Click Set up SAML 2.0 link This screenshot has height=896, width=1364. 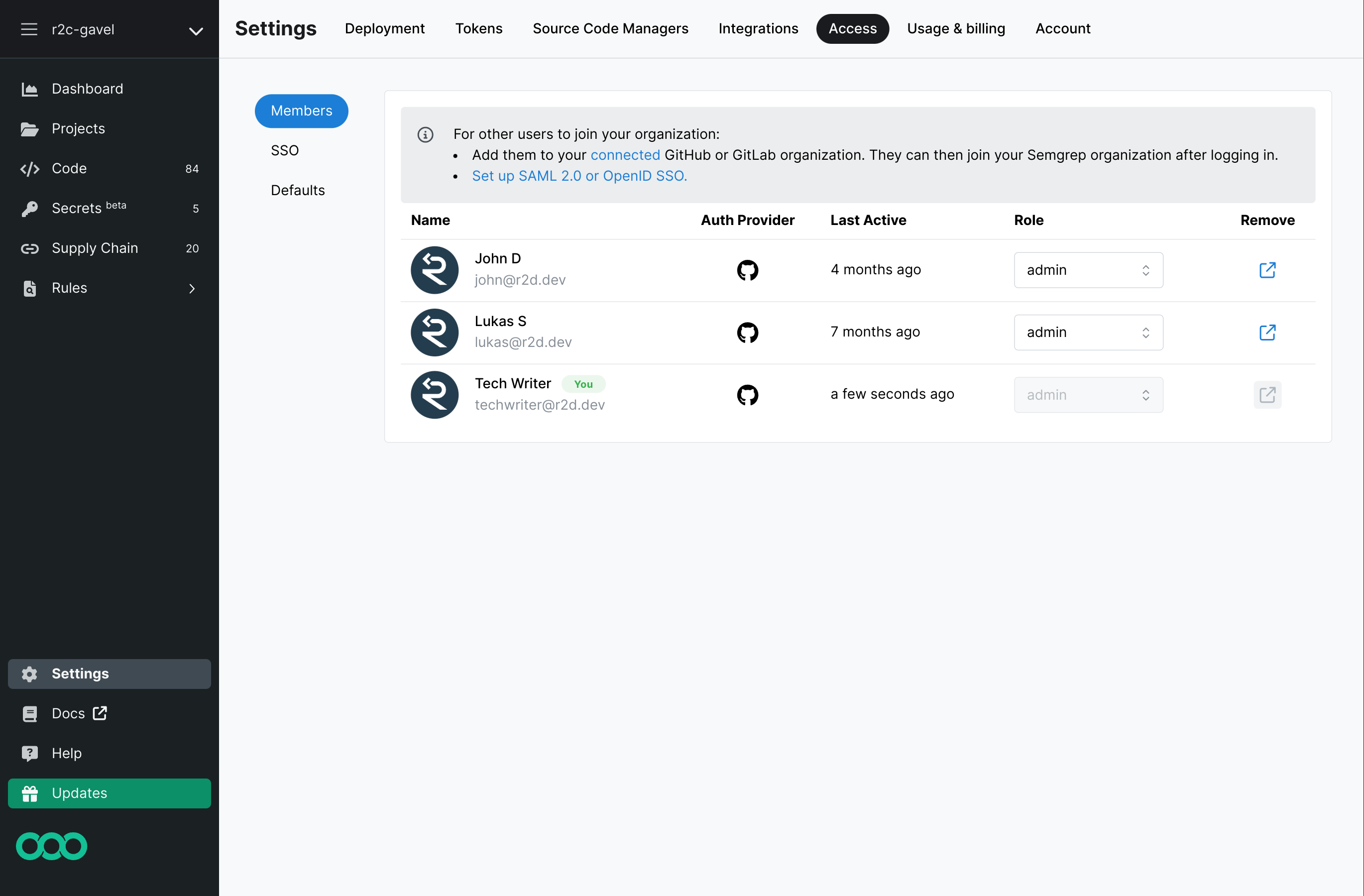pyautogui.click(x=579, y=176)
